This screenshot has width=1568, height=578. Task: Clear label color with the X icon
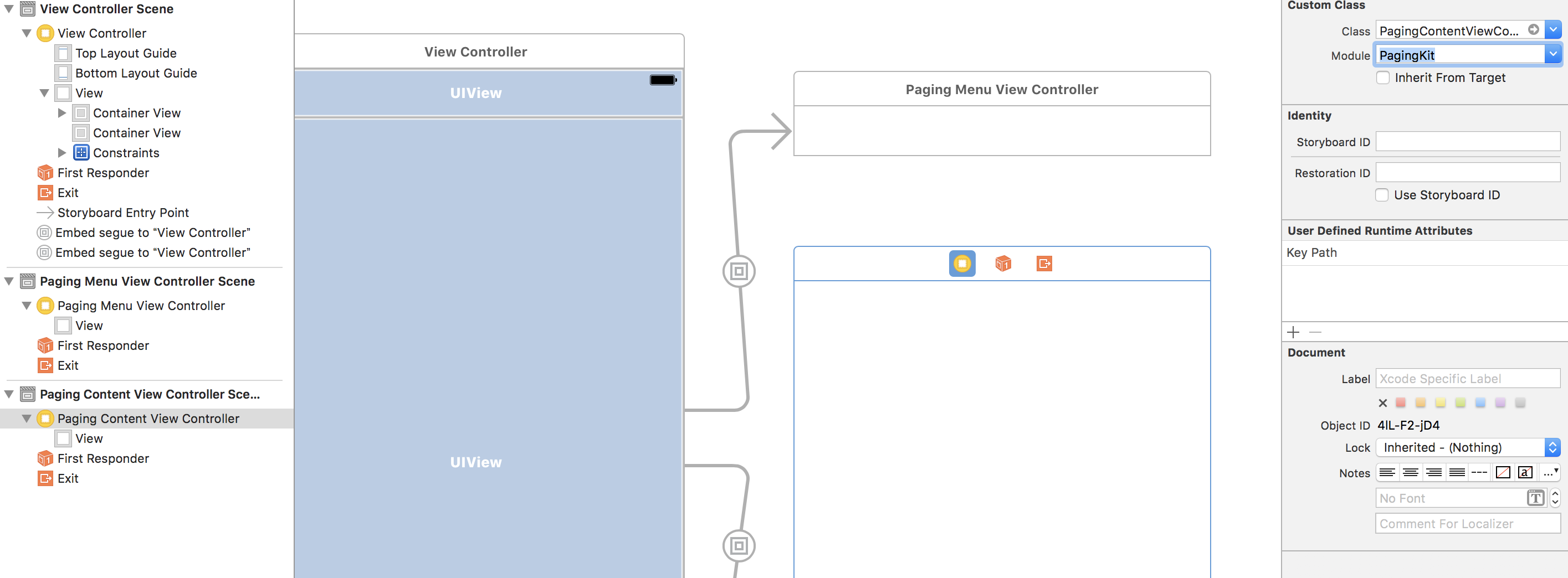click(x=1382, y=403)
